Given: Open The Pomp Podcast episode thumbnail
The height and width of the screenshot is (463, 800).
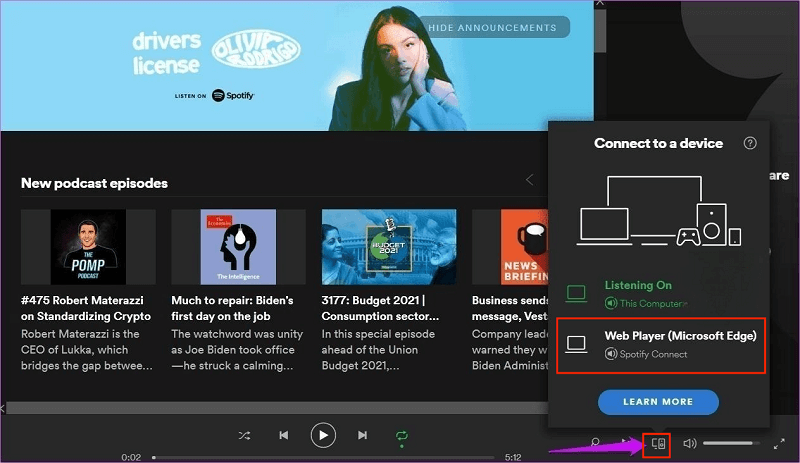Looking at the screenshot, I should (88, 247).
